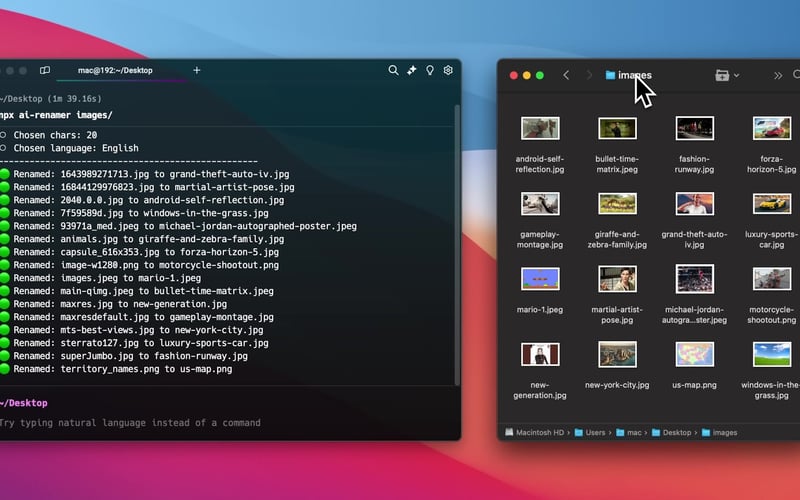
Task: Select grand-theft-auto-iv.jpg thumbnail
Action: pyautogui.click(x=694, y=204)
